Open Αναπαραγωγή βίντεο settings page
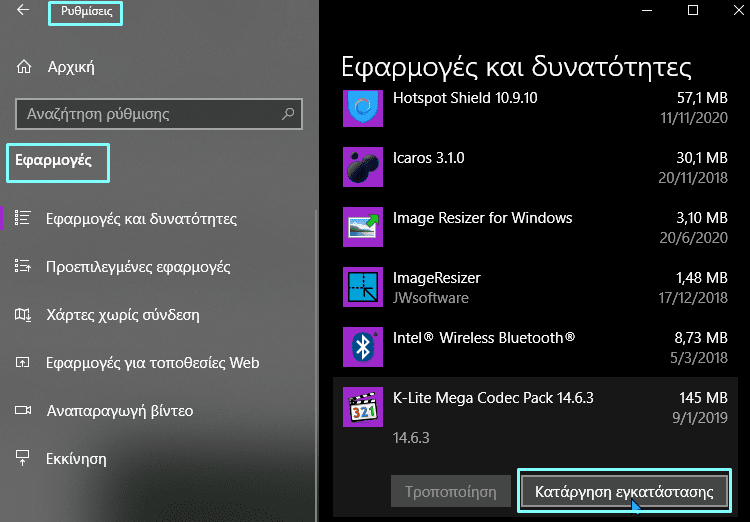 [x=120, y=411]
